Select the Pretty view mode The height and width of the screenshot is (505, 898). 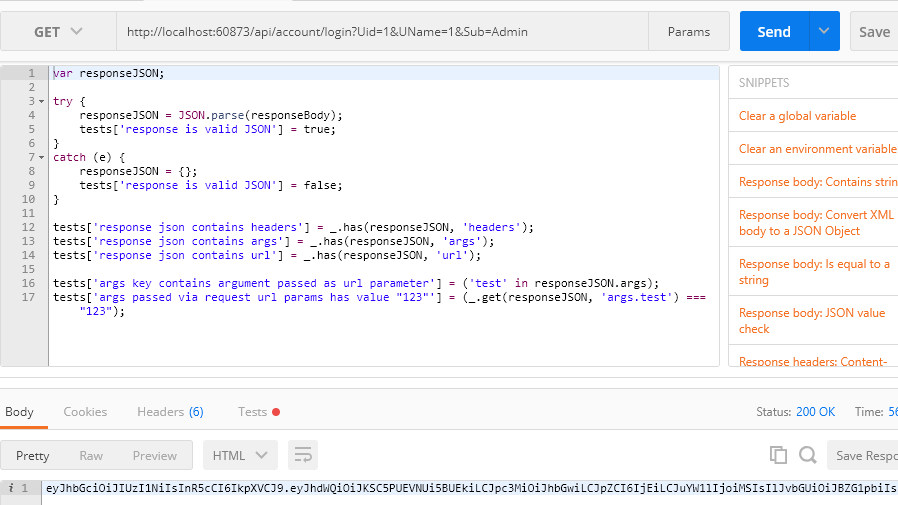(x=33, y=455)
